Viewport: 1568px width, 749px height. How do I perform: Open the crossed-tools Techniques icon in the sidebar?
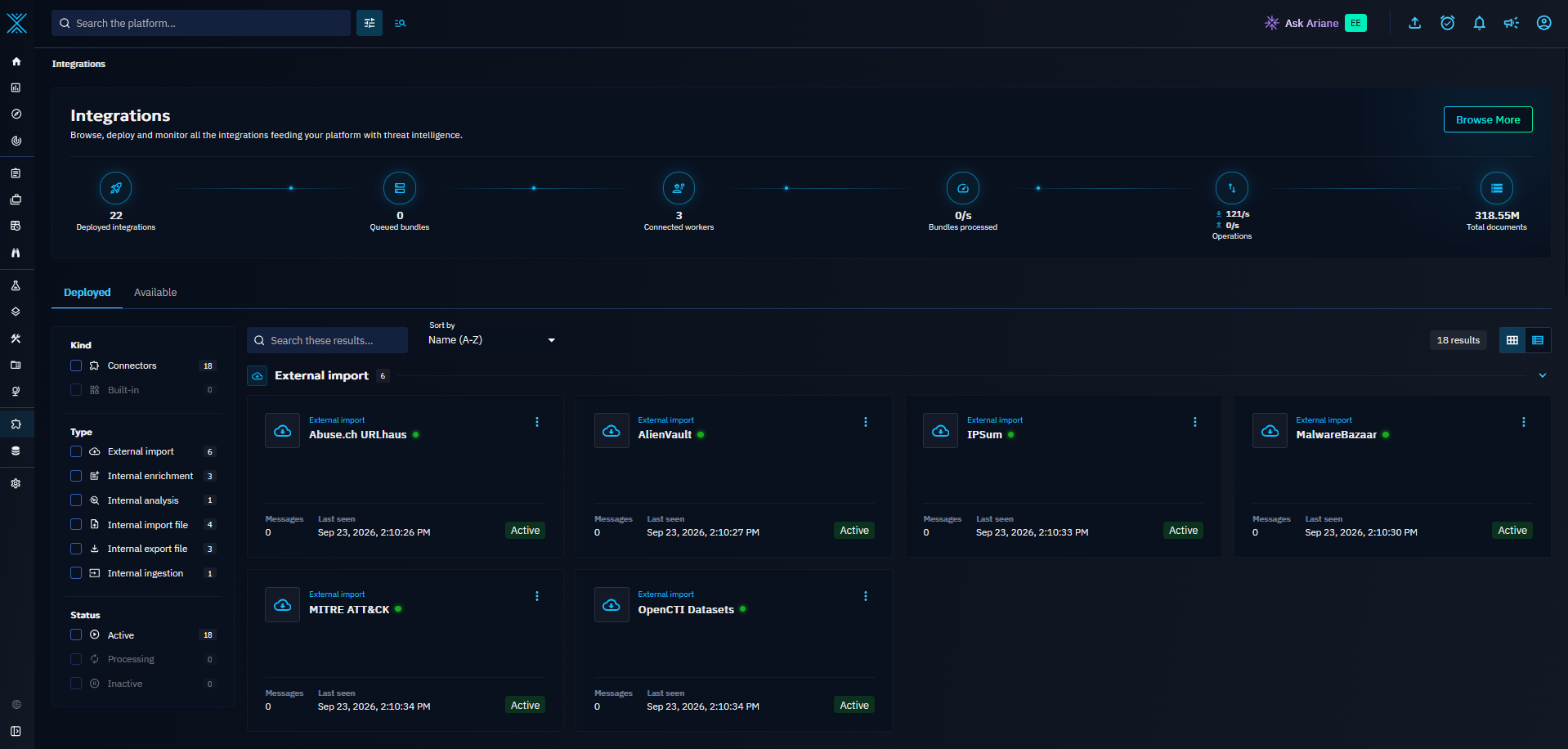click(16, 339)
